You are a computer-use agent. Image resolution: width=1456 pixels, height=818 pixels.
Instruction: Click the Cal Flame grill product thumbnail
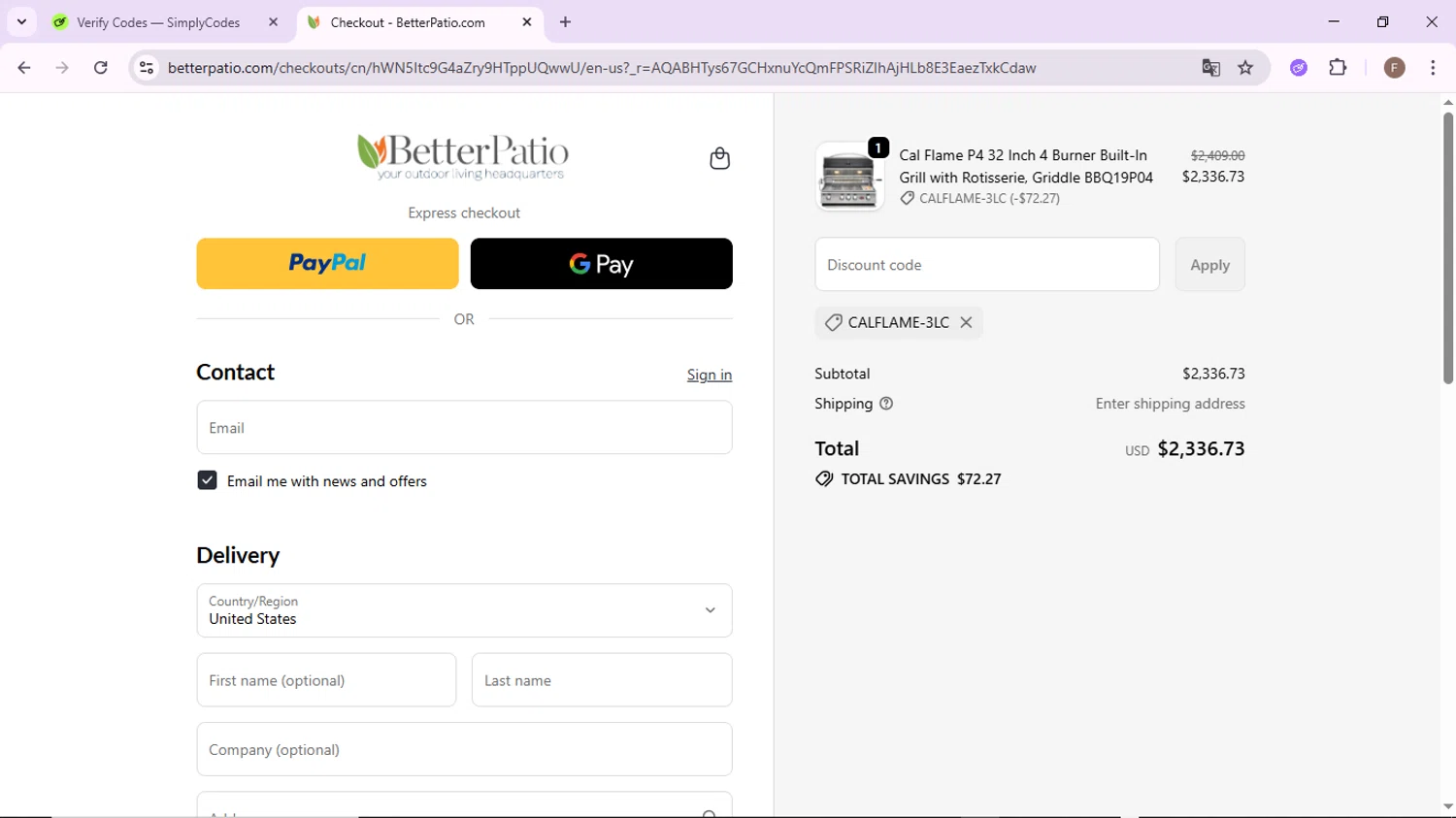[x=849, y=177]
